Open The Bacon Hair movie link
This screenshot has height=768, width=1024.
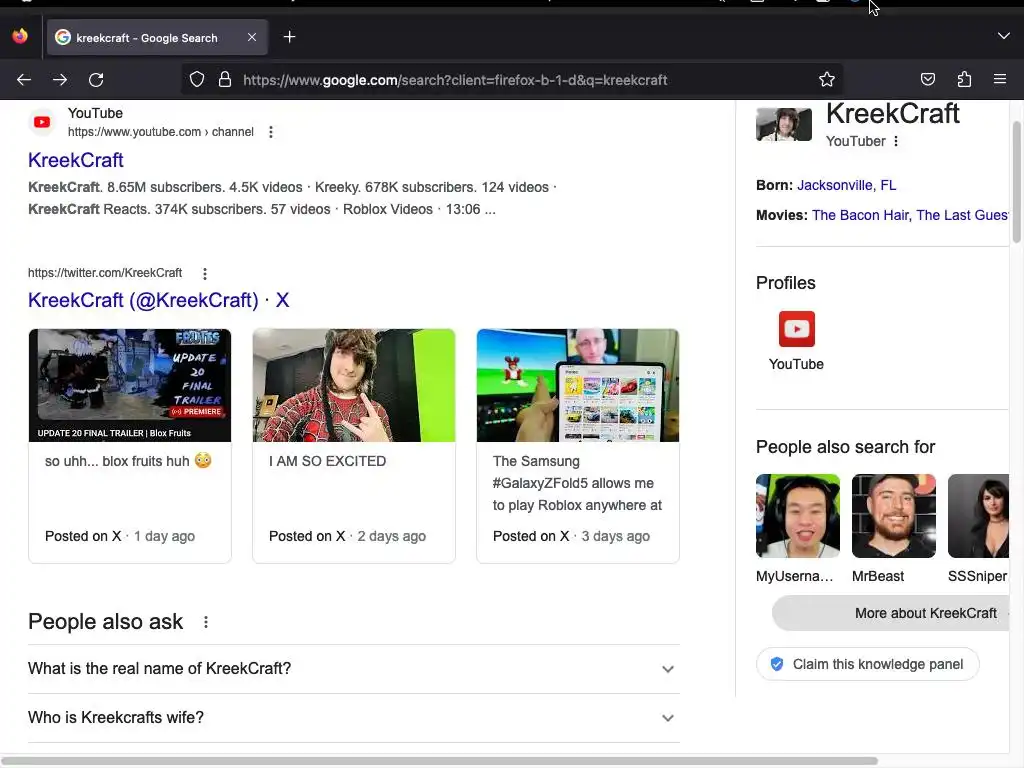(x=860, y=216)
